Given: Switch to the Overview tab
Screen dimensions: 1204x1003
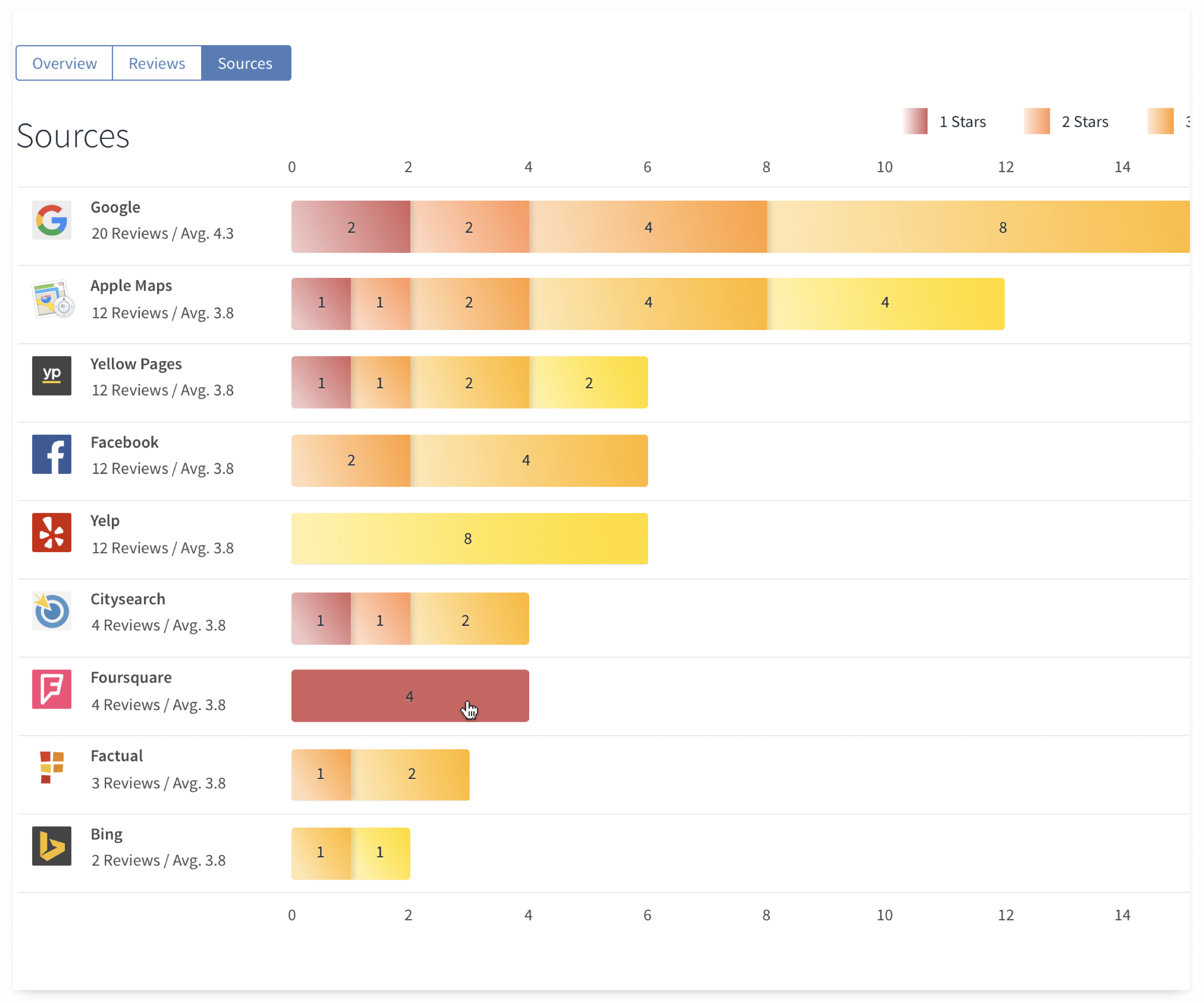Looking at the screenshot, I should coord(64,63).
